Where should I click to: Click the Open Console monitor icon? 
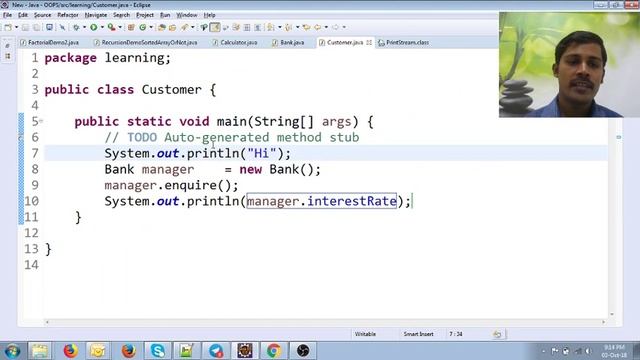click(x=49, y=27)
